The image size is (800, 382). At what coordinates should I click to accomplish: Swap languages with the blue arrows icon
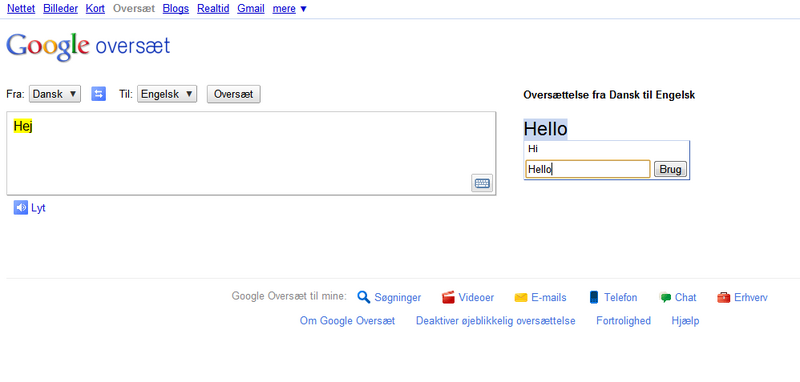pos(98,94)
